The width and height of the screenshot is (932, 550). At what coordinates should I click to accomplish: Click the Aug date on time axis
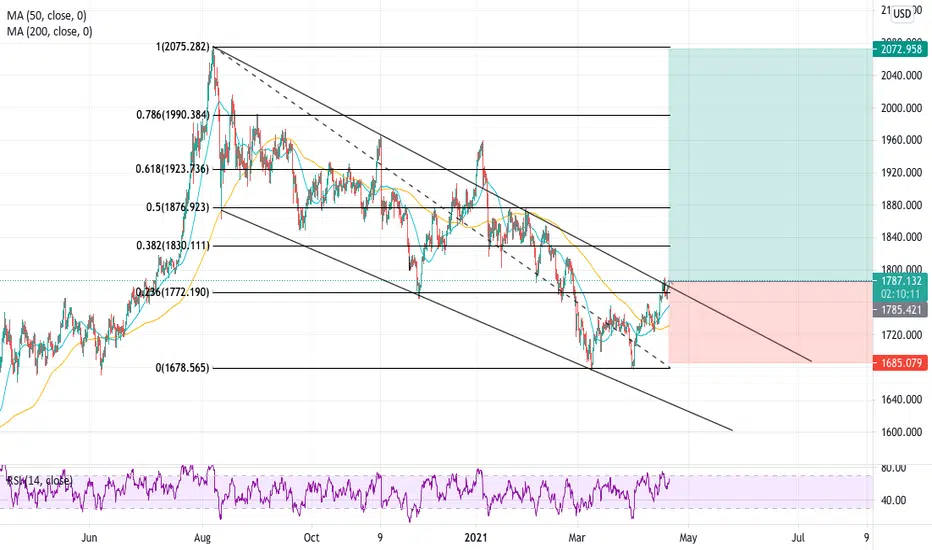pyautogui.click(x=203, y=538)
